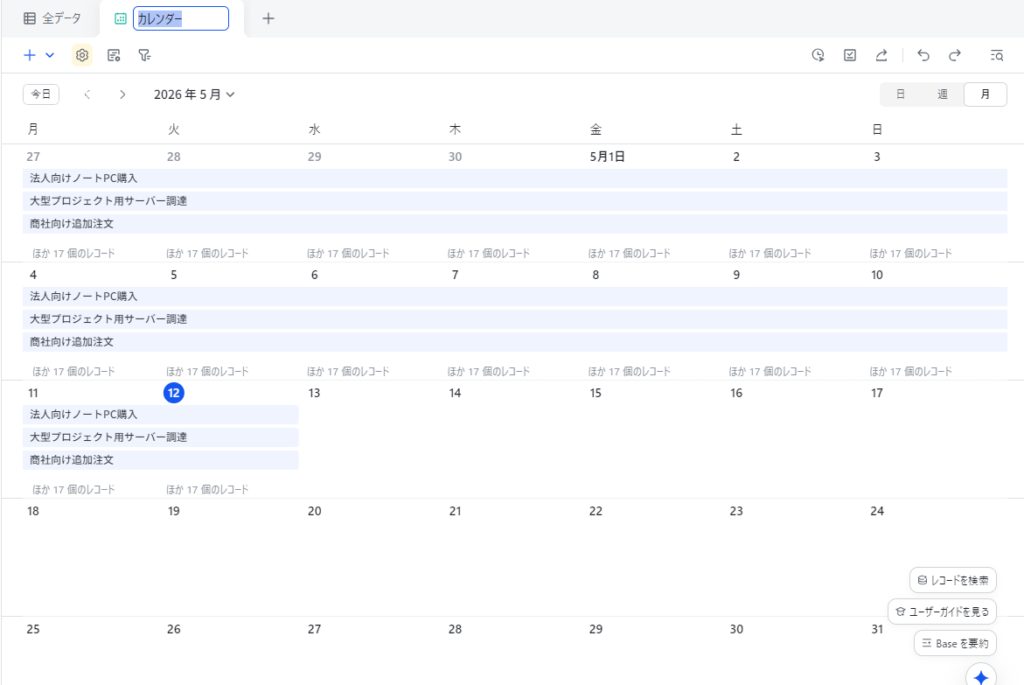Expand the dropdown arrow next to plus
Image resolution: width=1024 pixels, height=685 pixels.
(50, 56)
